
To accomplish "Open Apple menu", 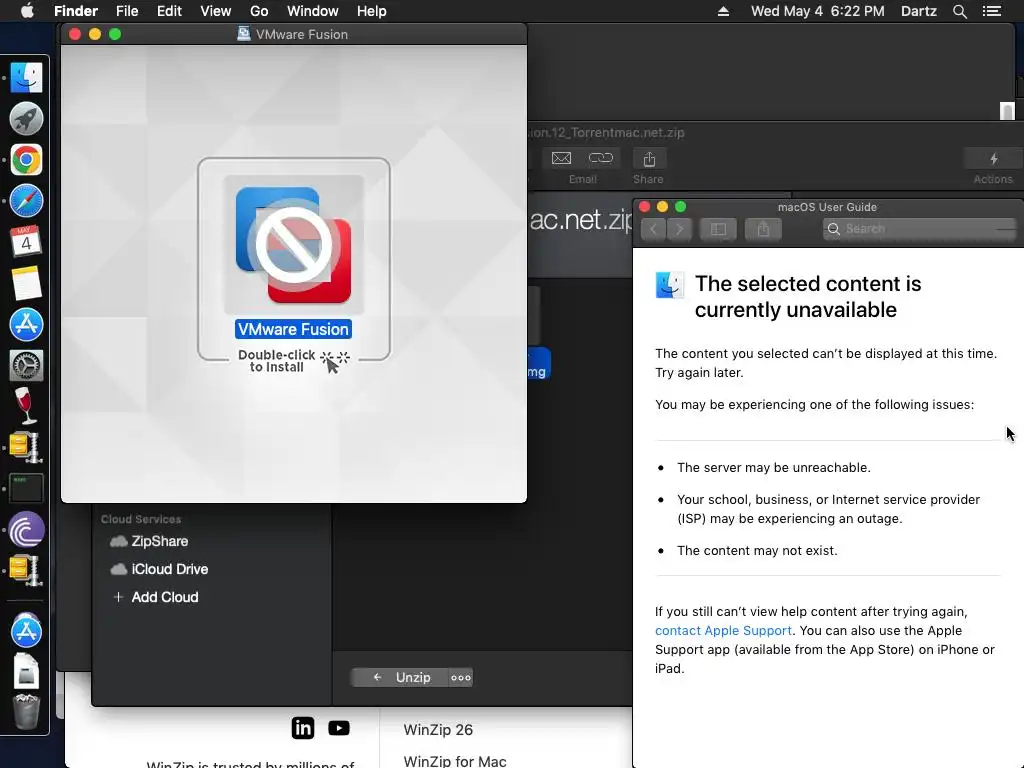I will pyautogui.click(x=27, y=11).
